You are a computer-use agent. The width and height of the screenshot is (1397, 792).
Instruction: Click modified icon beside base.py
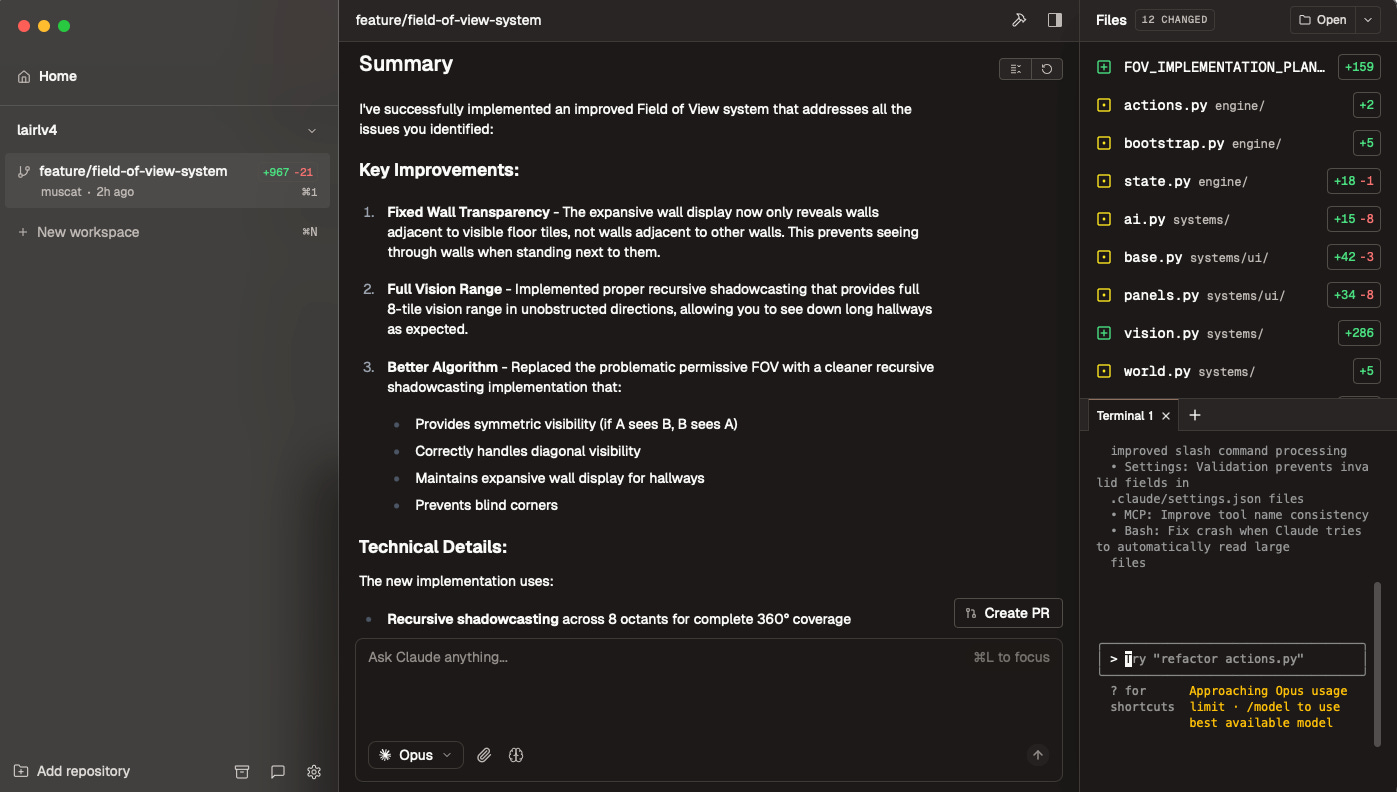click(x=1104, y=257)
